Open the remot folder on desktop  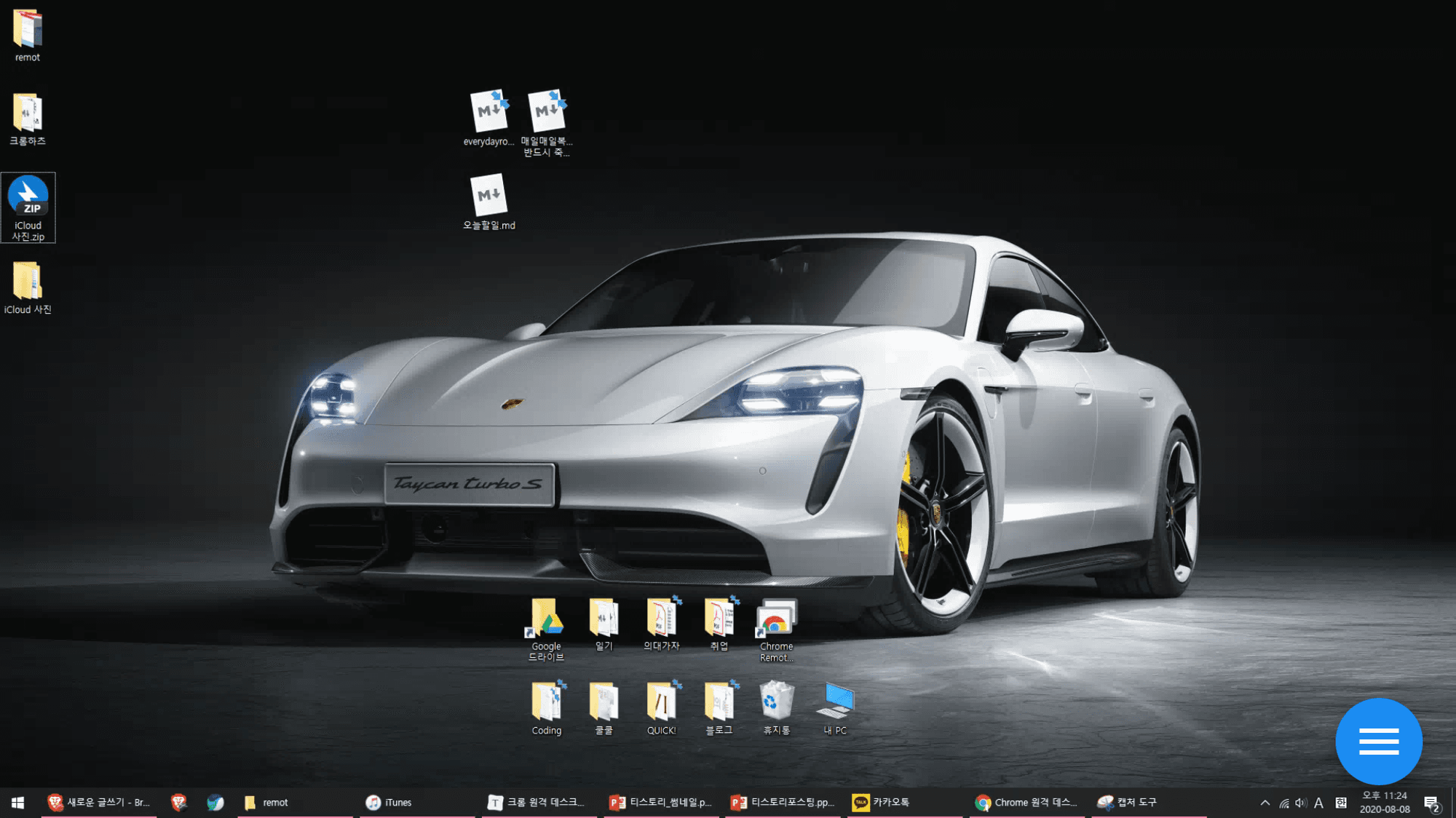coord(28,36)
